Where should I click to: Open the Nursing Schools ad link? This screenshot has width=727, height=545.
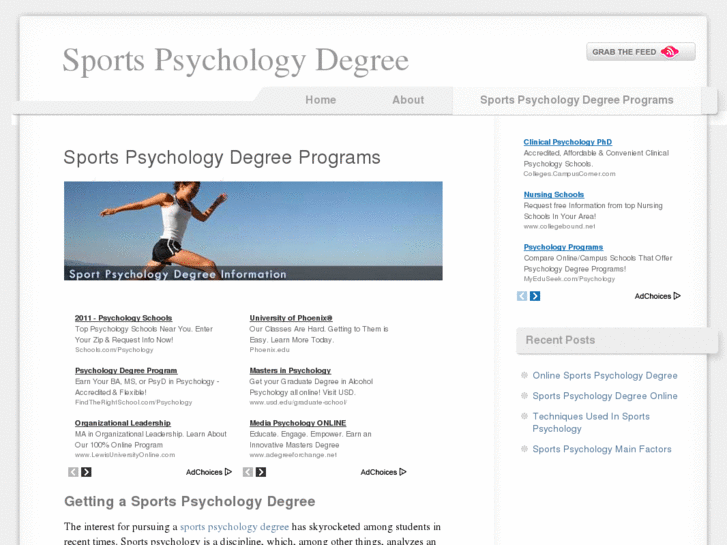point(554,195)
